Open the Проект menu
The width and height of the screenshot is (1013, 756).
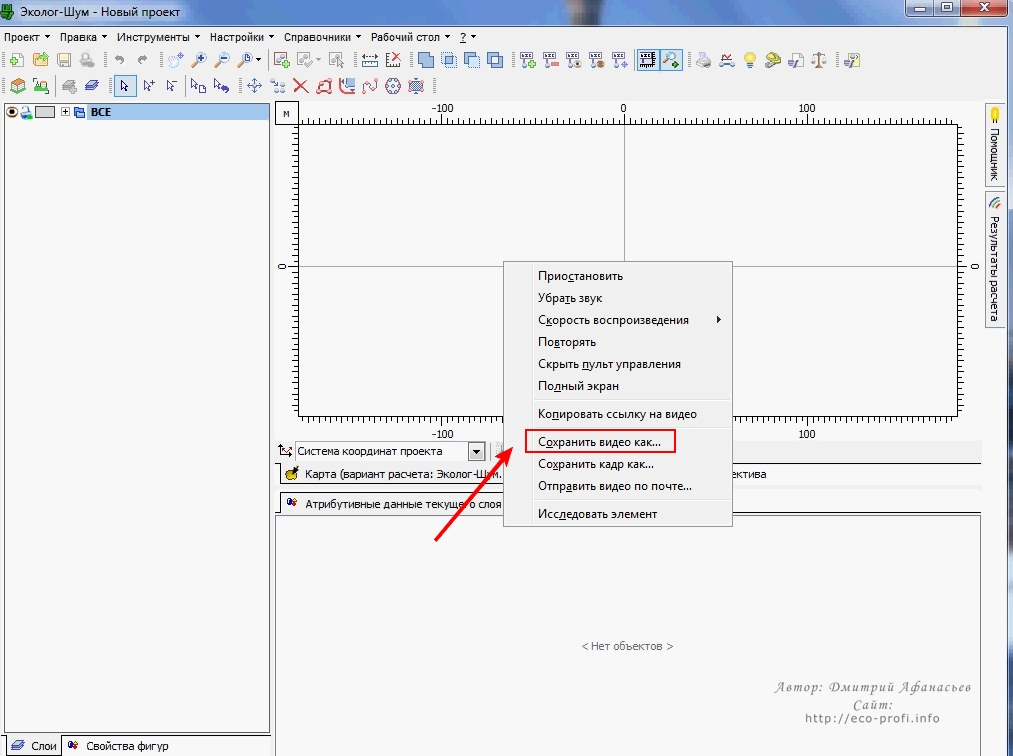click(26, 37)
